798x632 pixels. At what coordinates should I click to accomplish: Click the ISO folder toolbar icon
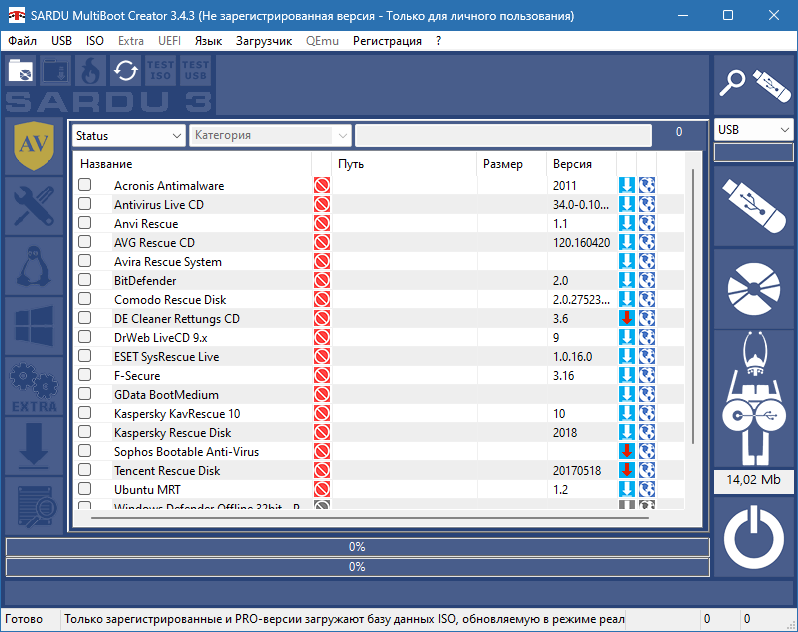pos(21,71)
